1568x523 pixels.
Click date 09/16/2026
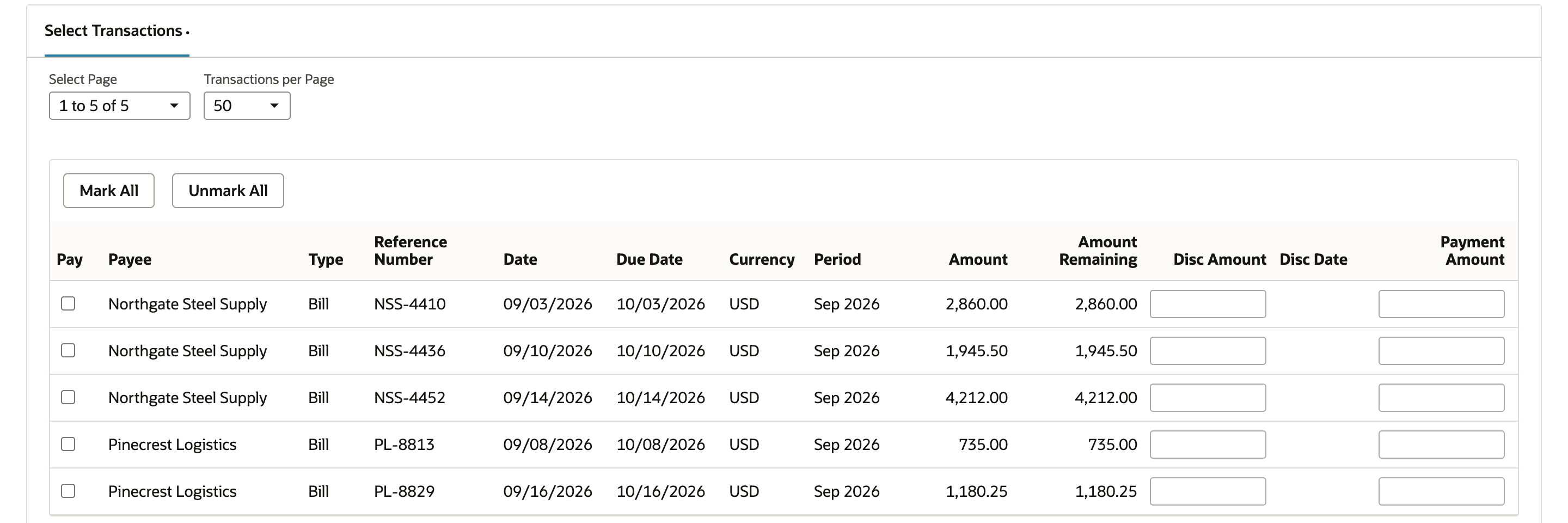click(x=547, y=491)
